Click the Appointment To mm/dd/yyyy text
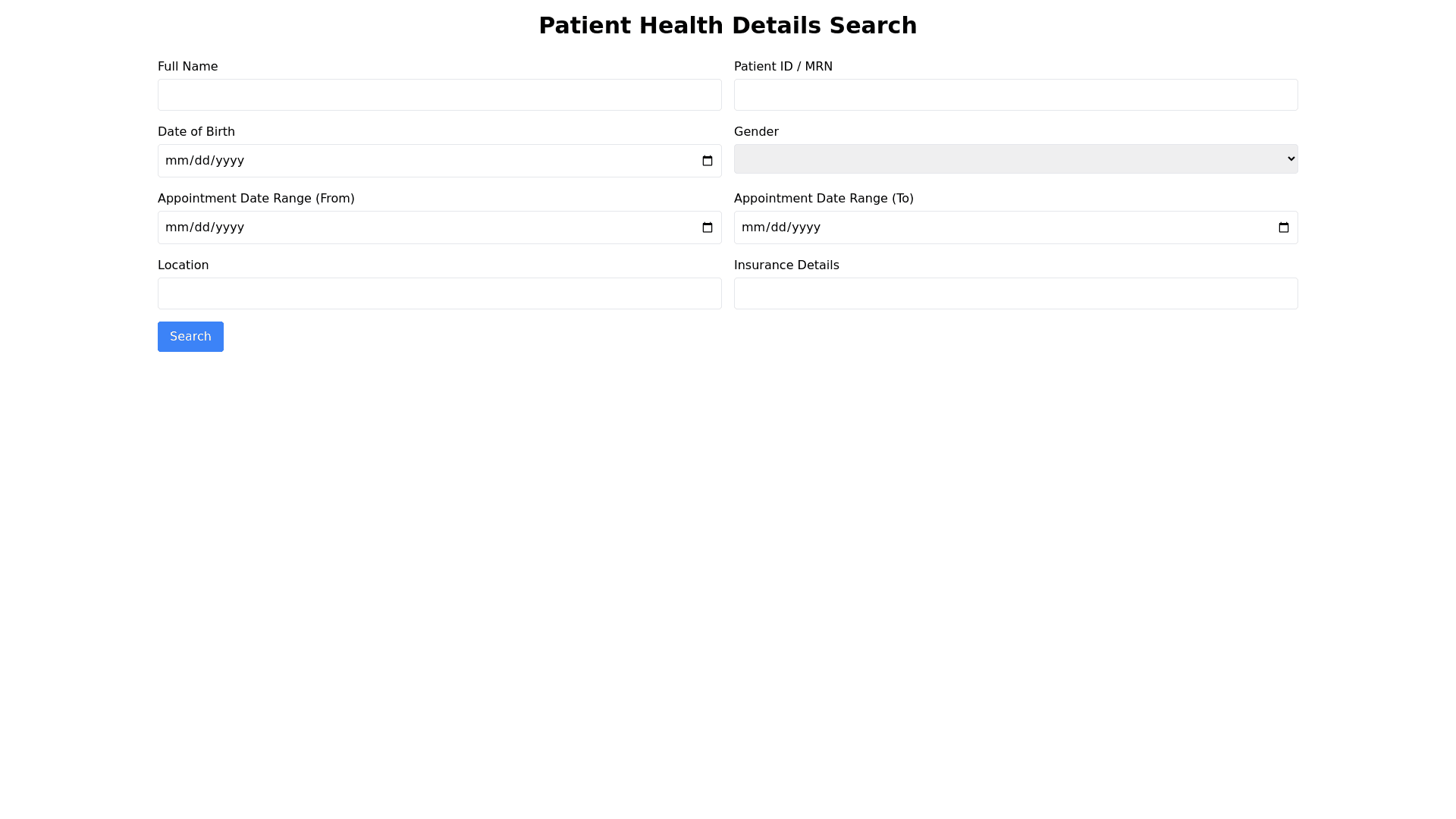This screenshot has height=819, width=1456. pyautogui.click(x=781, y=227)
